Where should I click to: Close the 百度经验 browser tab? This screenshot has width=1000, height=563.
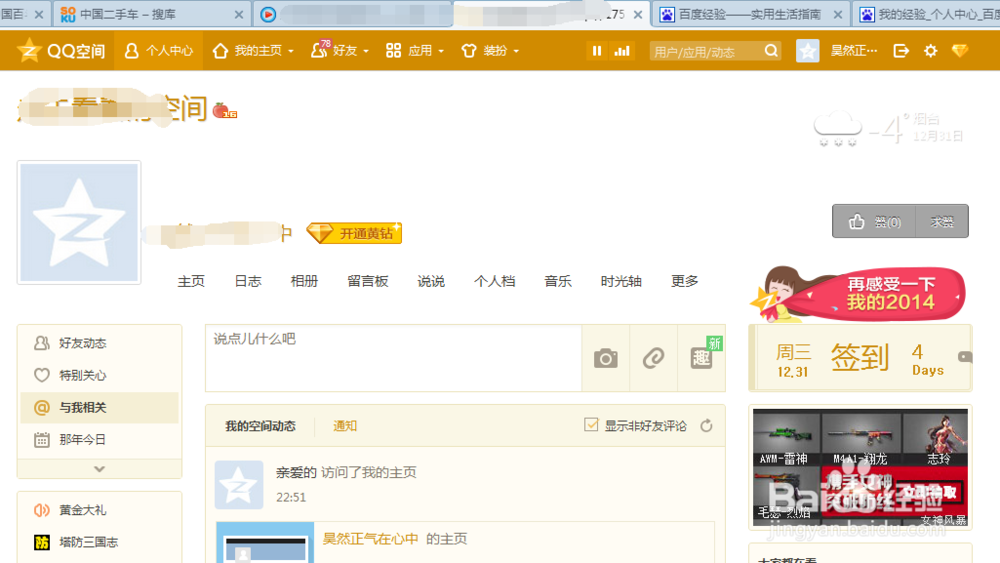(838, 14)
